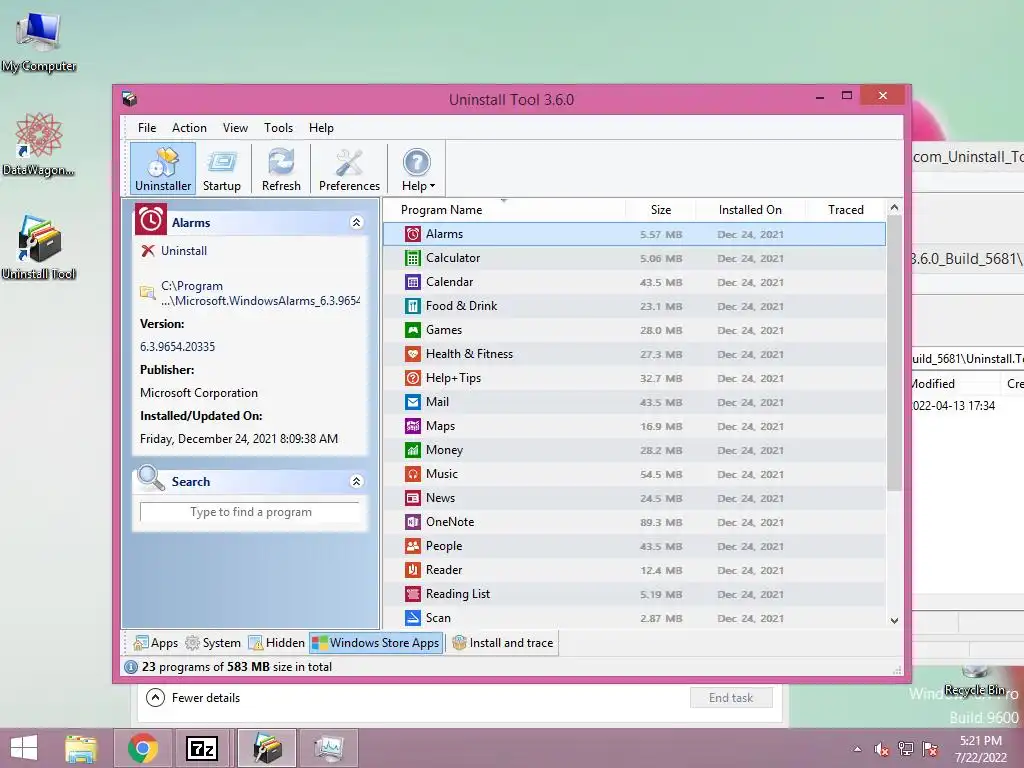Click the large Alarms clock icon in side panel
The height and width of the screenshot is (768, 1024).
[x=151, y=219]
